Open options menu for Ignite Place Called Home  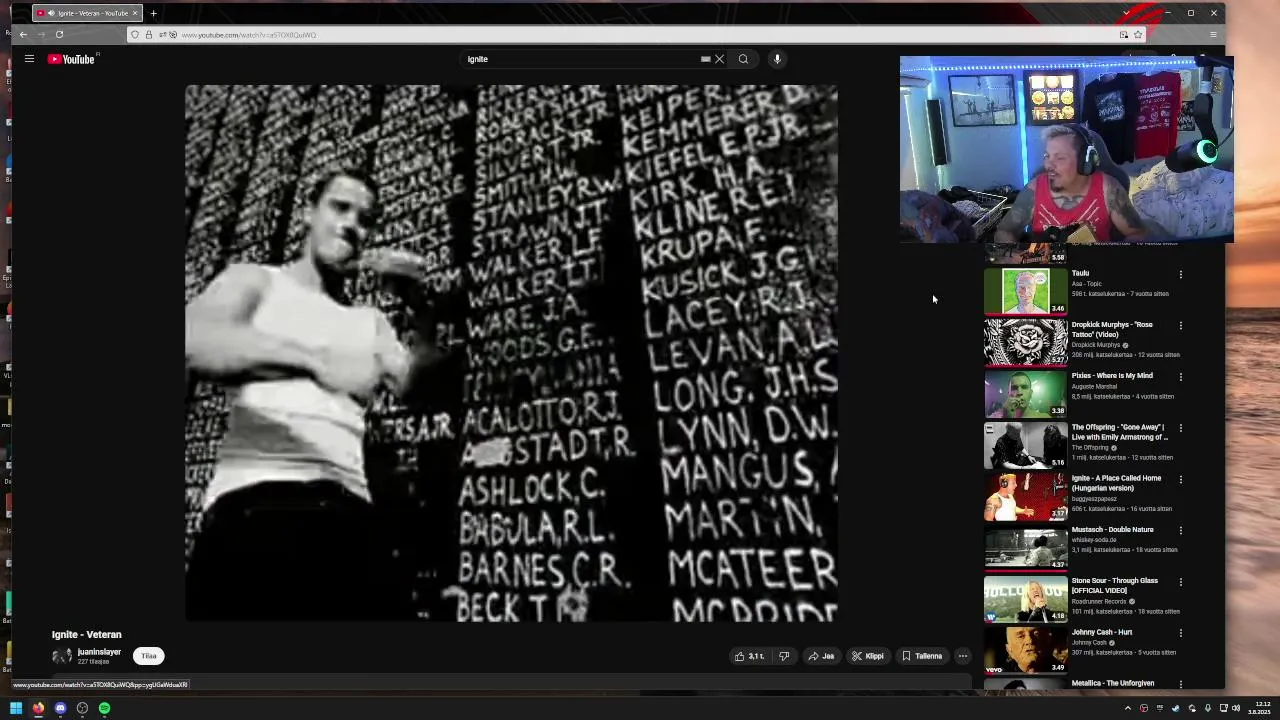(x=1181, y=479)
